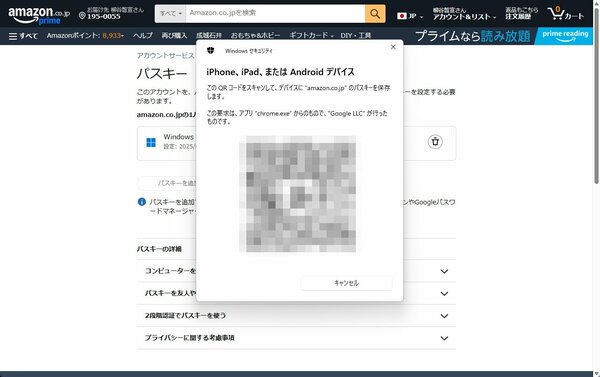Open Amazonポイント 8,933 dropdown
Screen dimensions: 600x377
85,36
